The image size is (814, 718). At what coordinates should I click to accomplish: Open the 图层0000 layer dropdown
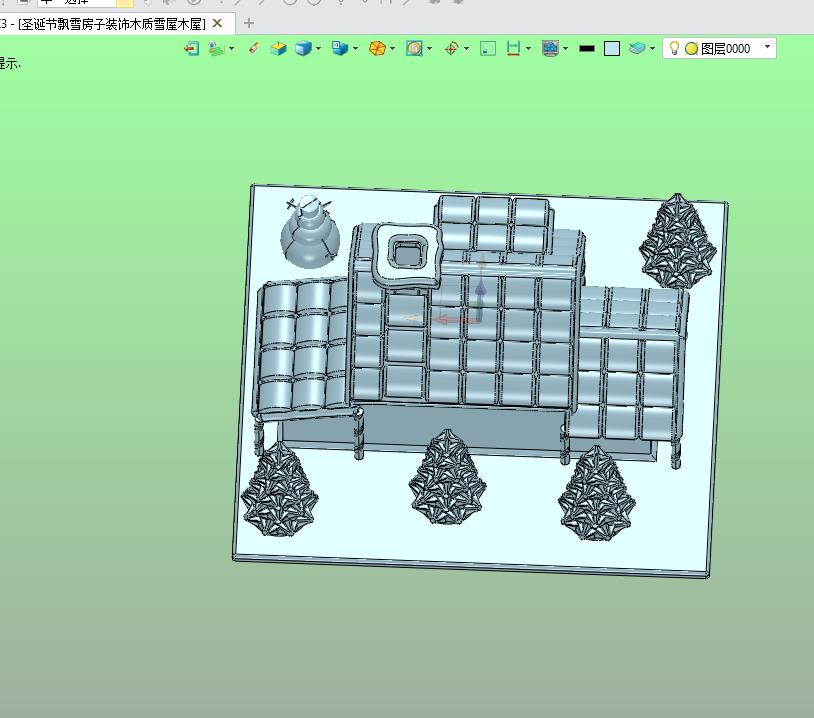pyautogui.click(x=767, y=47)
